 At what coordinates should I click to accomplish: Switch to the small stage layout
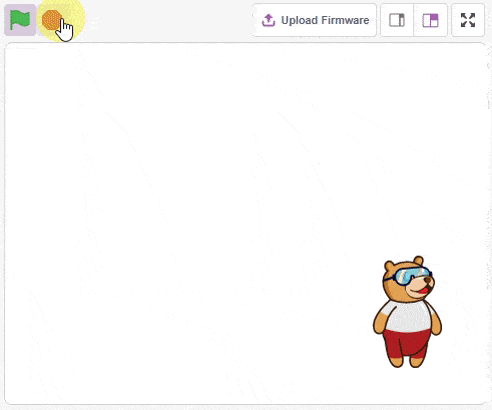(x=397, y=20)
